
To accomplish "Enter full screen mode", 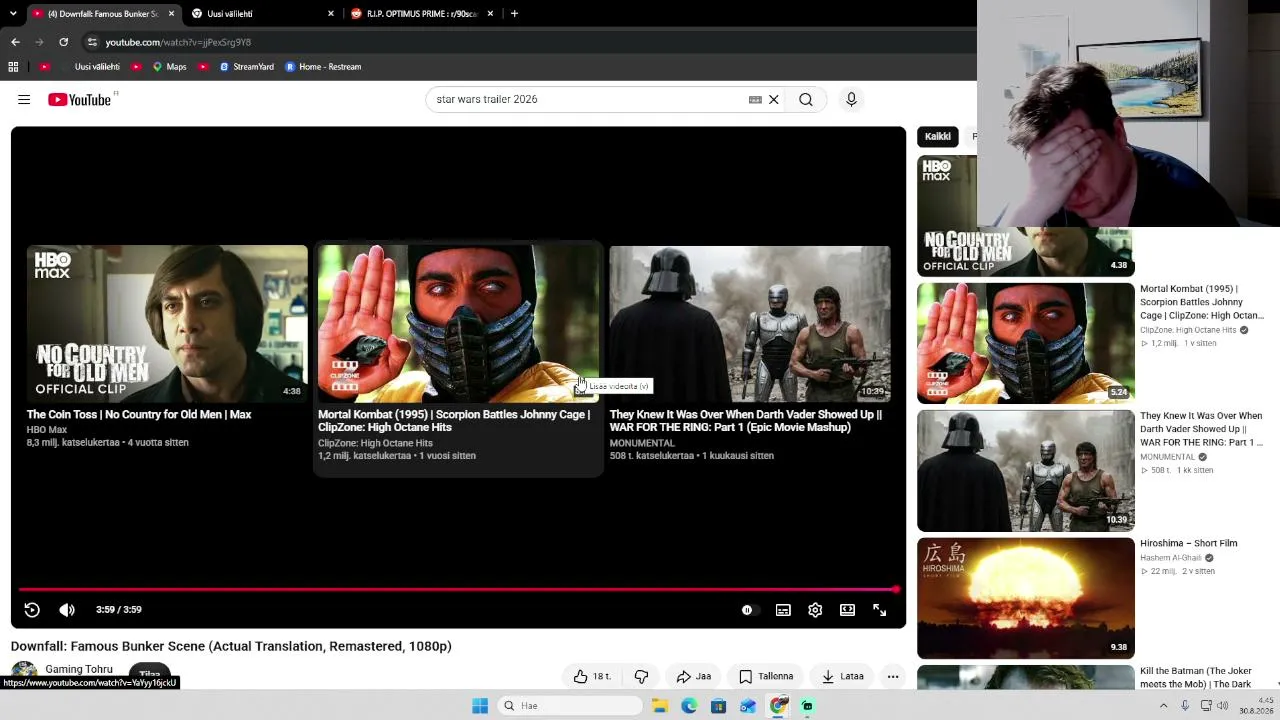I will (x=879, y=610).
